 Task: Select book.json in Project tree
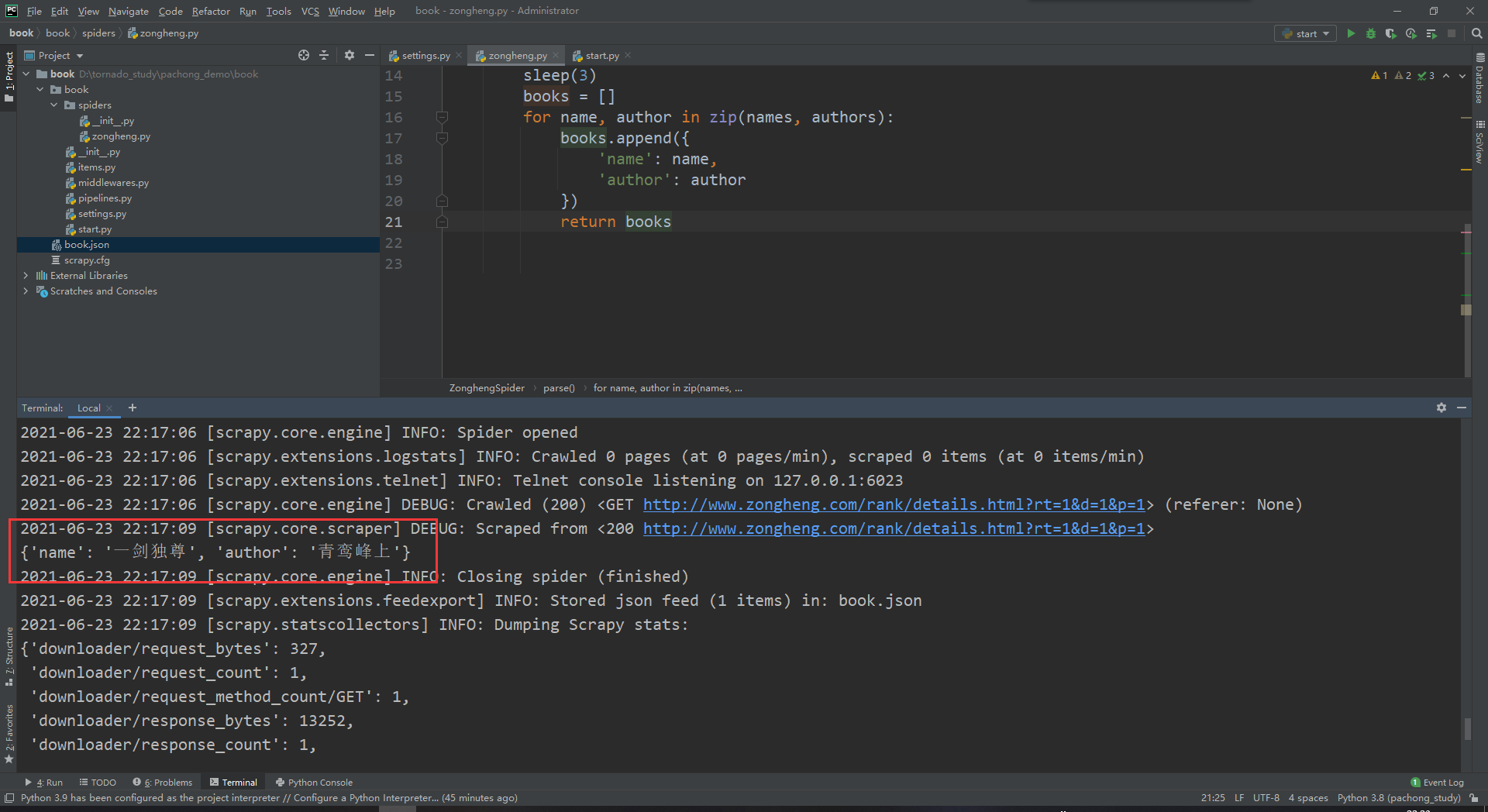click(x=198, y=245)
